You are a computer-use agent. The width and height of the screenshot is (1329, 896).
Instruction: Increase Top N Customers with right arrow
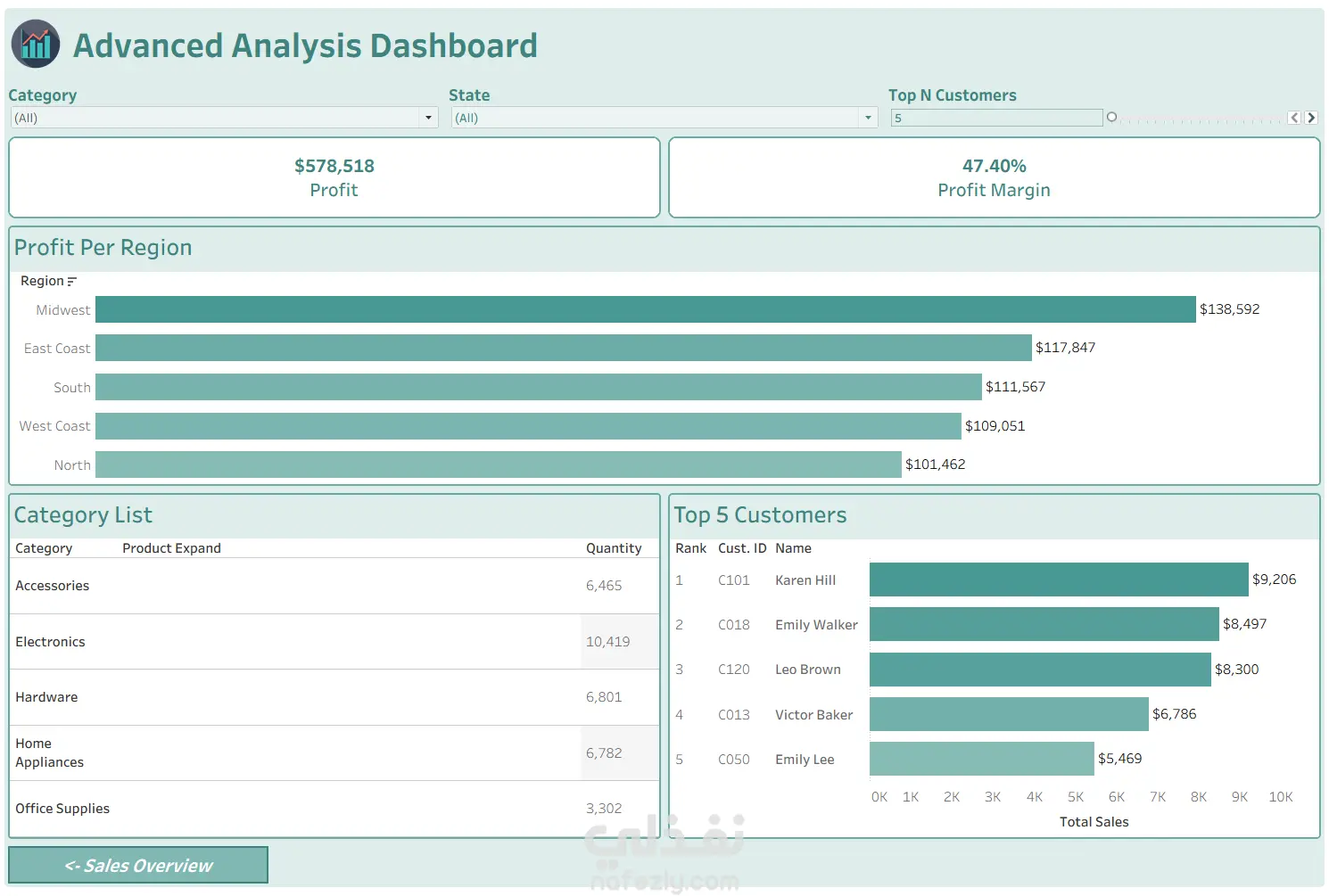pos(1311,118)
